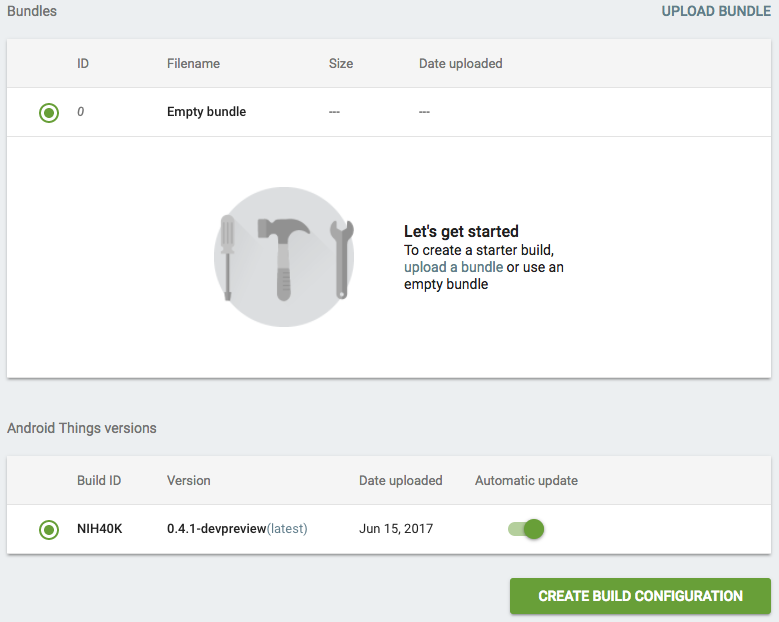Click the Jun 15, 2017 date cell
The image size is (779, 622).
396,529
